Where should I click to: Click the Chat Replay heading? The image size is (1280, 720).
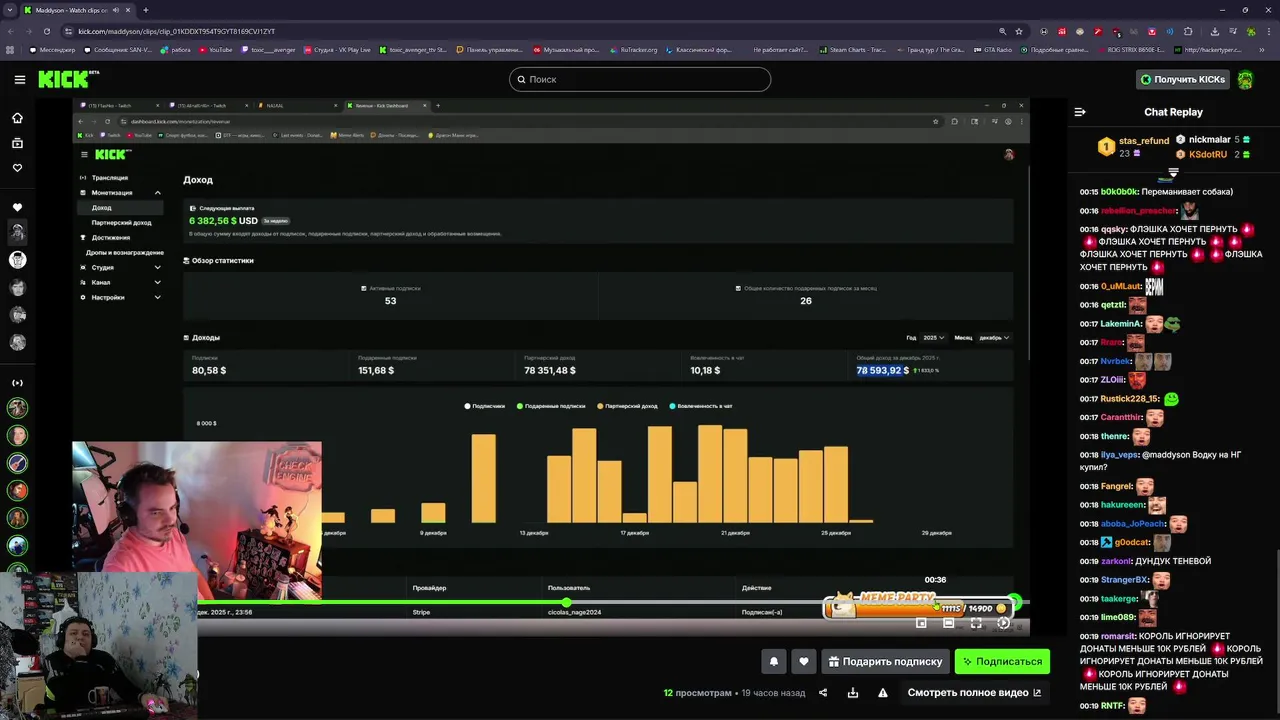click(x=1173, y=112)
